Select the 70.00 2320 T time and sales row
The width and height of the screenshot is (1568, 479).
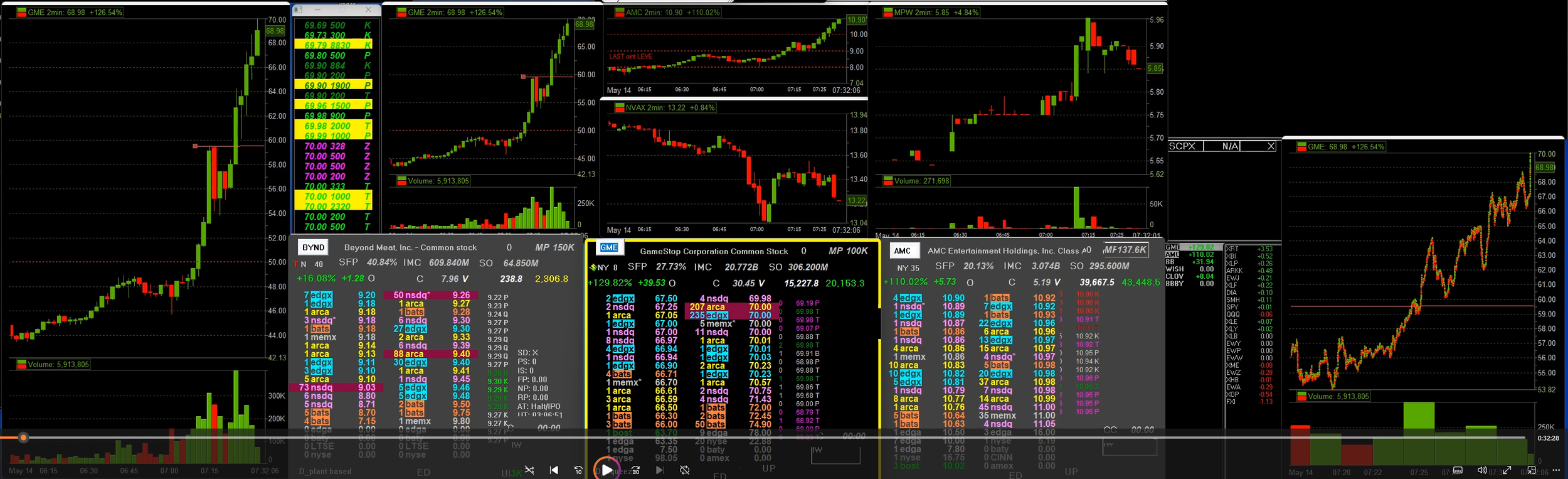[x=334, y=207]
